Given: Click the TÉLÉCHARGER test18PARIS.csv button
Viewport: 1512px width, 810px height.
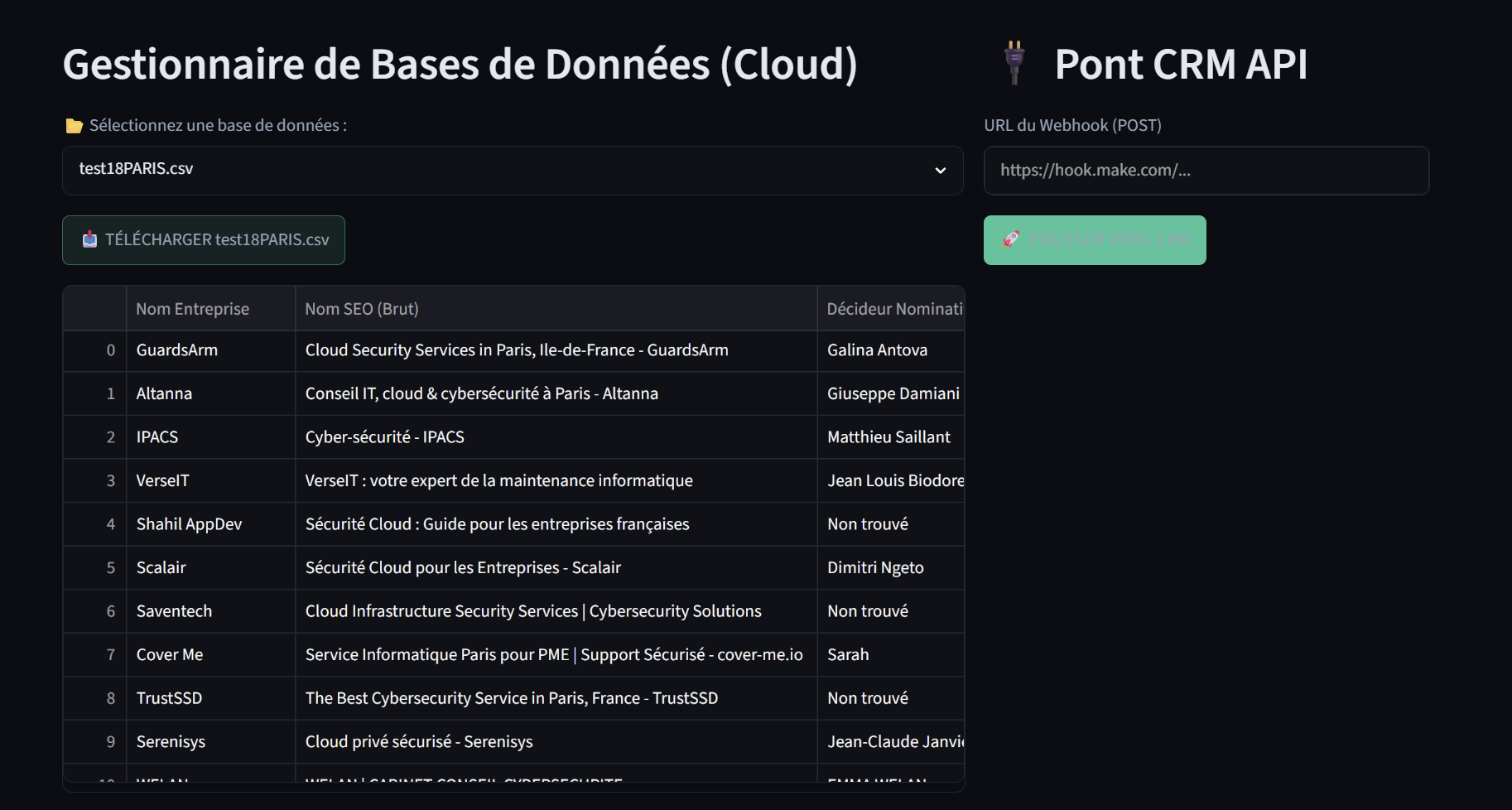Looking at the screenshot, I should coord(204,240).
